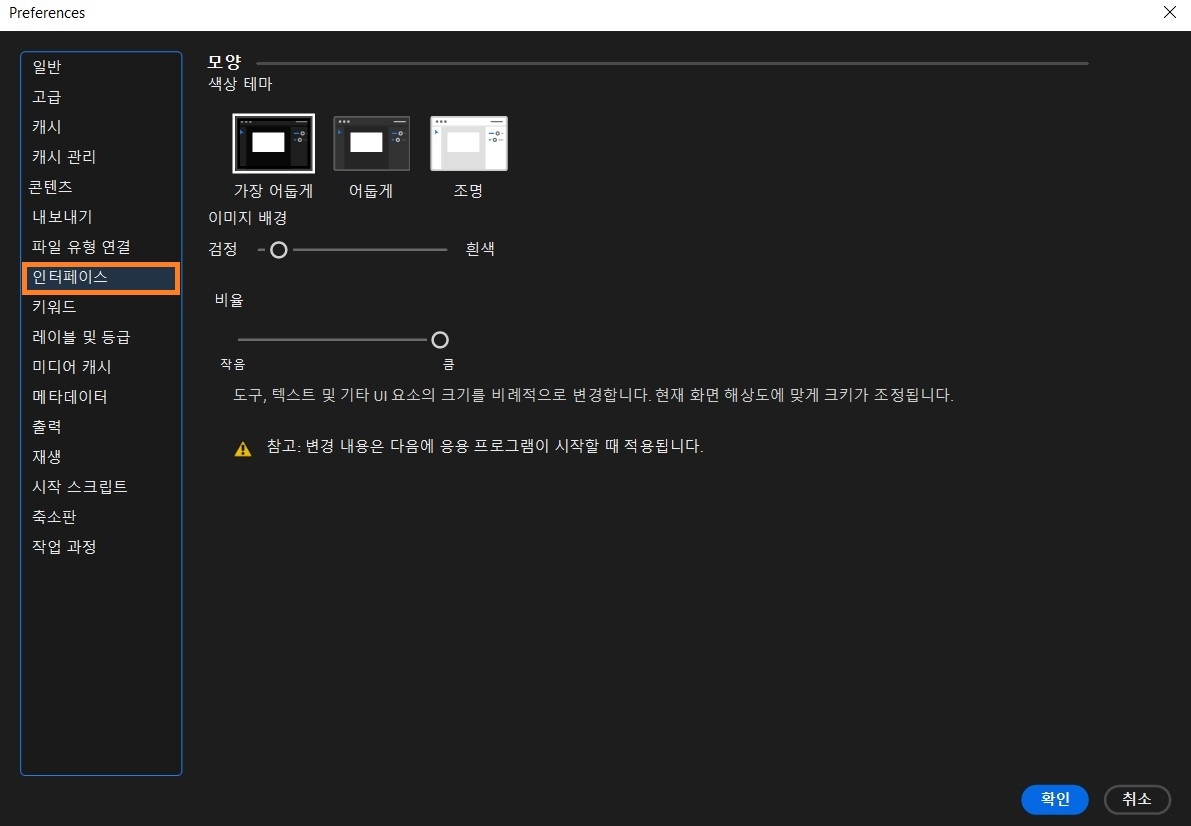The height and width of the screenshot is (826, 1191).
Task: Confirm preferences with the 확인 button
Action: coord(1054,799)
